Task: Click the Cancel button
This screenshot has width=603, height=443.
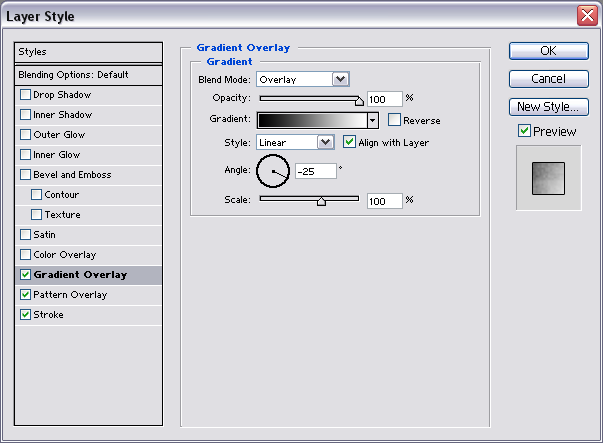Action: [x=549, y=79]
